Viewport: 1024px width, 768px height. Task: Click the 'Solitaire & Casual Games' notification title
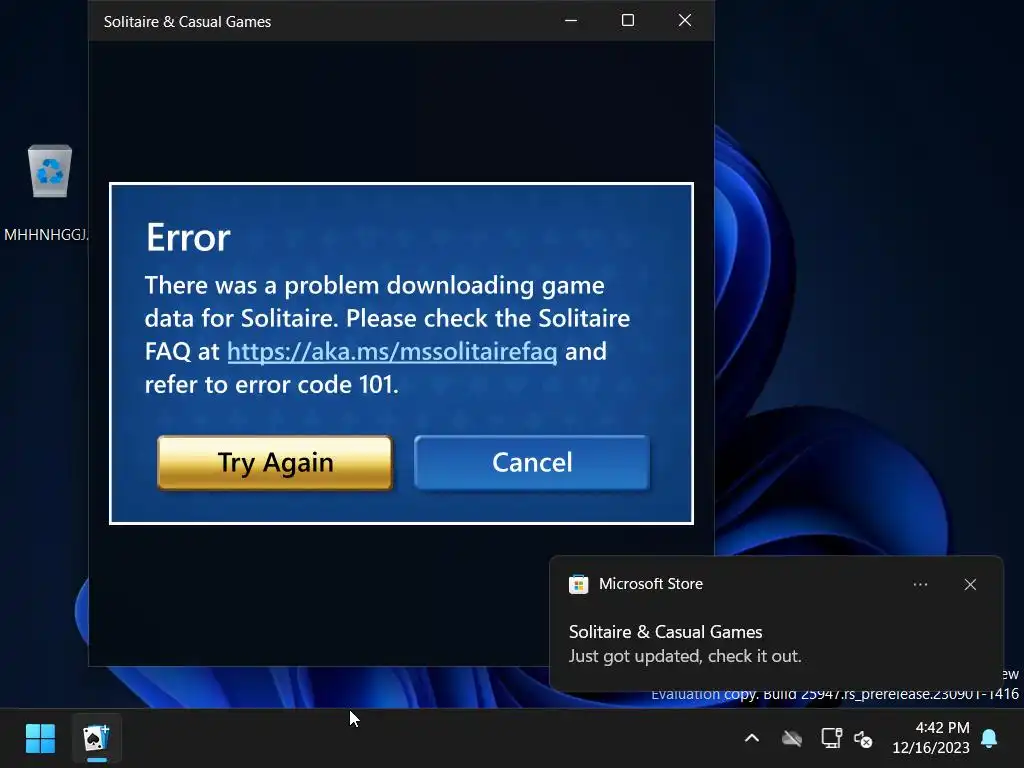665,632
